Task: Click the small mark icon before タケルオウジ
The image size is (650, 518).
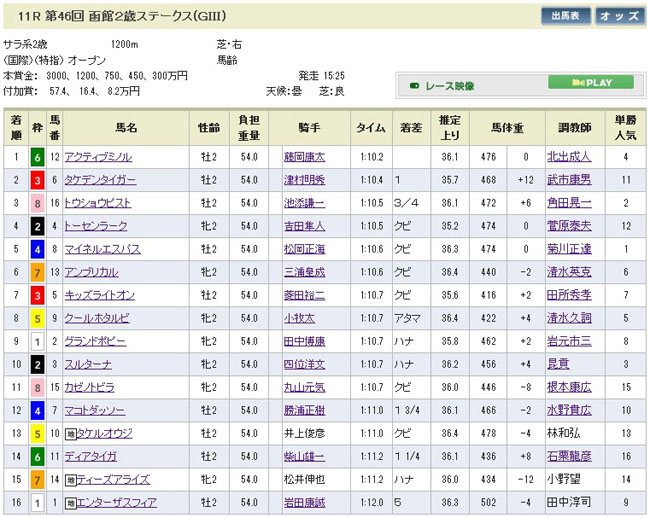Action: [72, 431]
